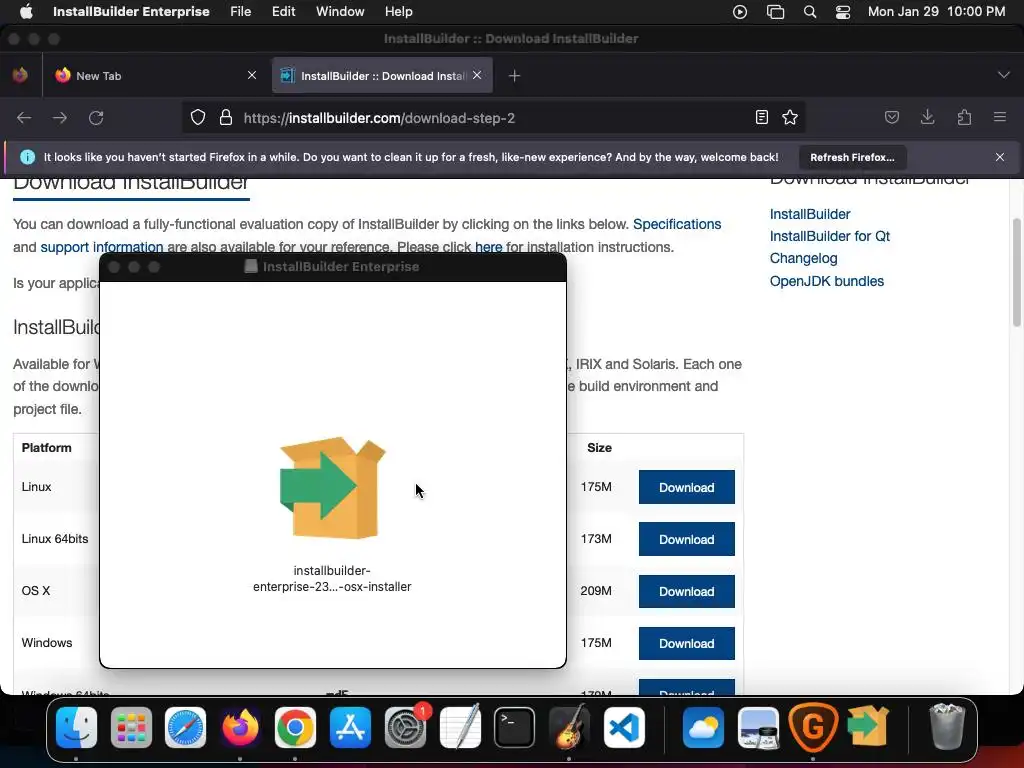Open the Firefox View pinned icon
The height and width of the screenshot is (768, 1024).
(20, 75)
